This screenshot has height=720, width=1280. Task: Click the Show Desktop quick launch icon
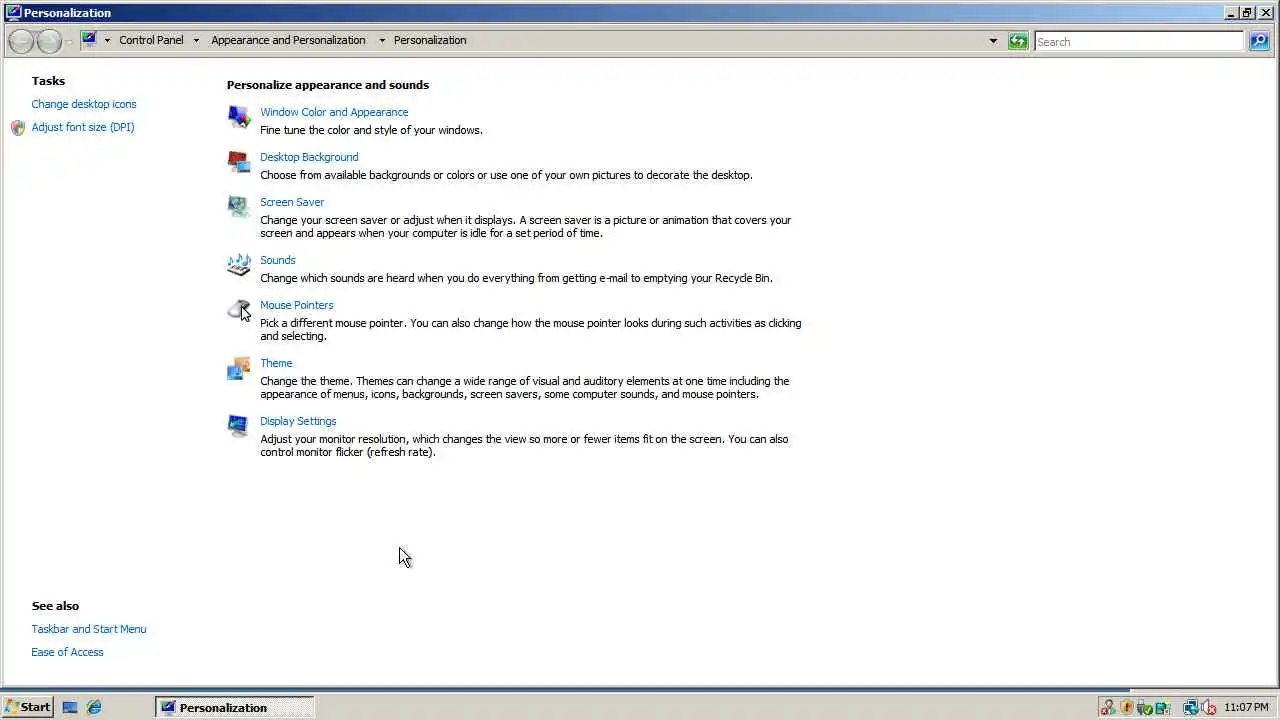tap(70, 707)
